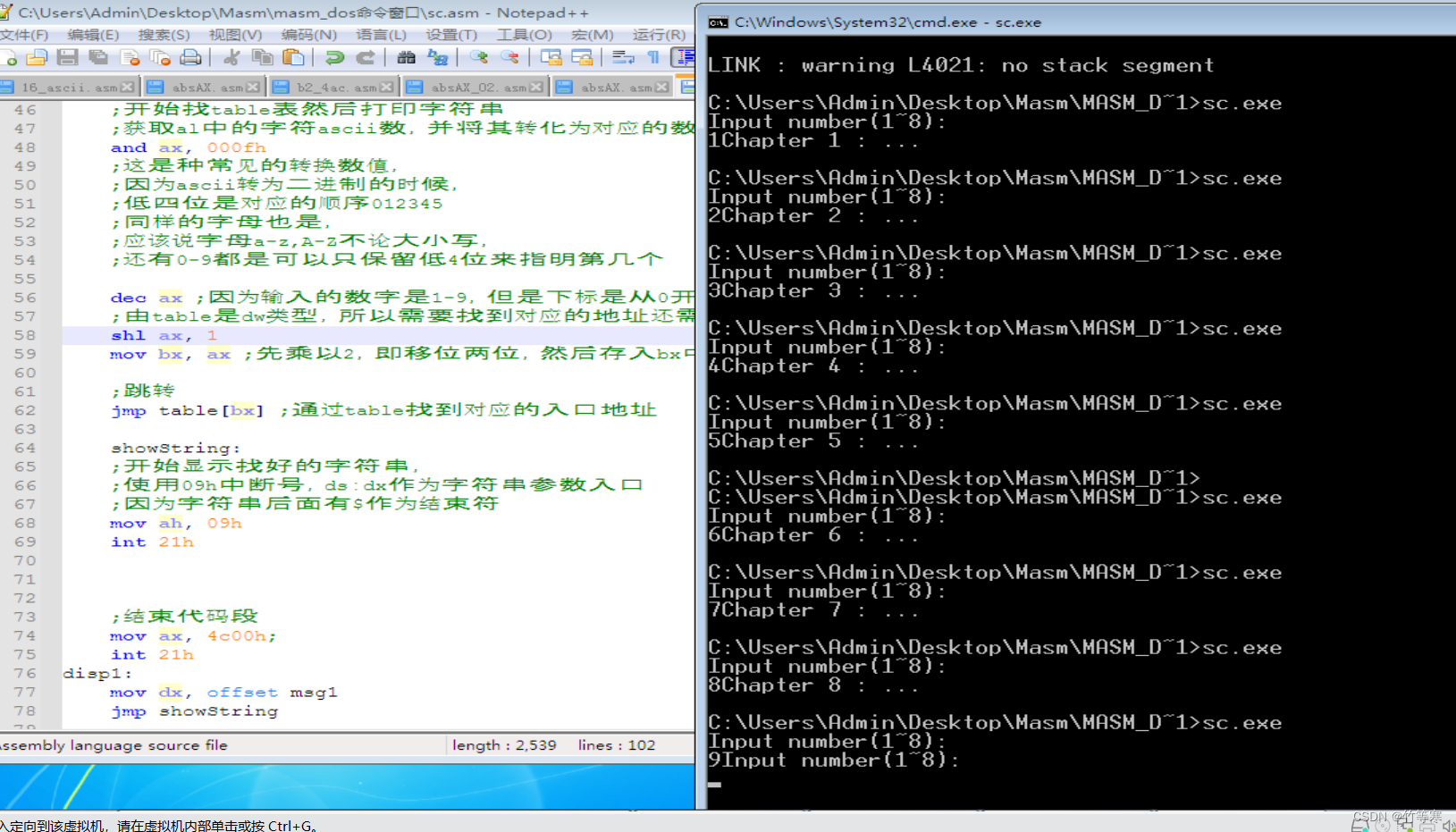The width and height of the screenshot is (1456, 832).
Task: Save the current file via floppy icon
Action: [67, 58]
